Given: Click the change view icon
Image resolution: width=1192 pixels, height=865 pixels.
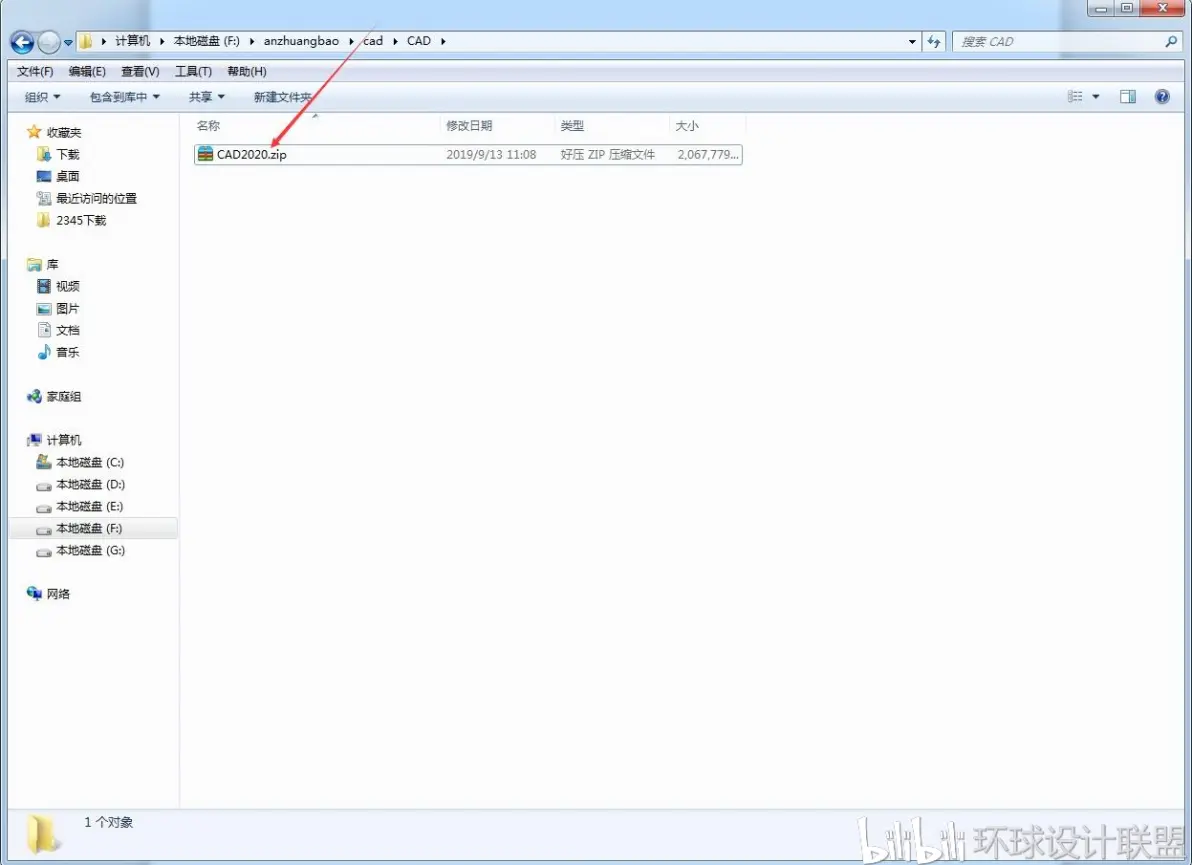Looking at the screenshot, I should coord(1075,97).
